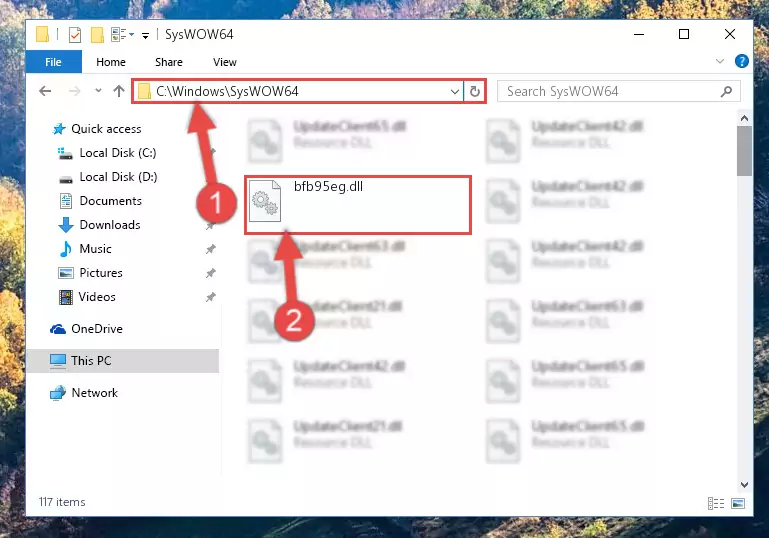The height and width of the screenshot is (538, 769).
Task: Maximize the SysWOW64 window
Action: coord(684,34)
